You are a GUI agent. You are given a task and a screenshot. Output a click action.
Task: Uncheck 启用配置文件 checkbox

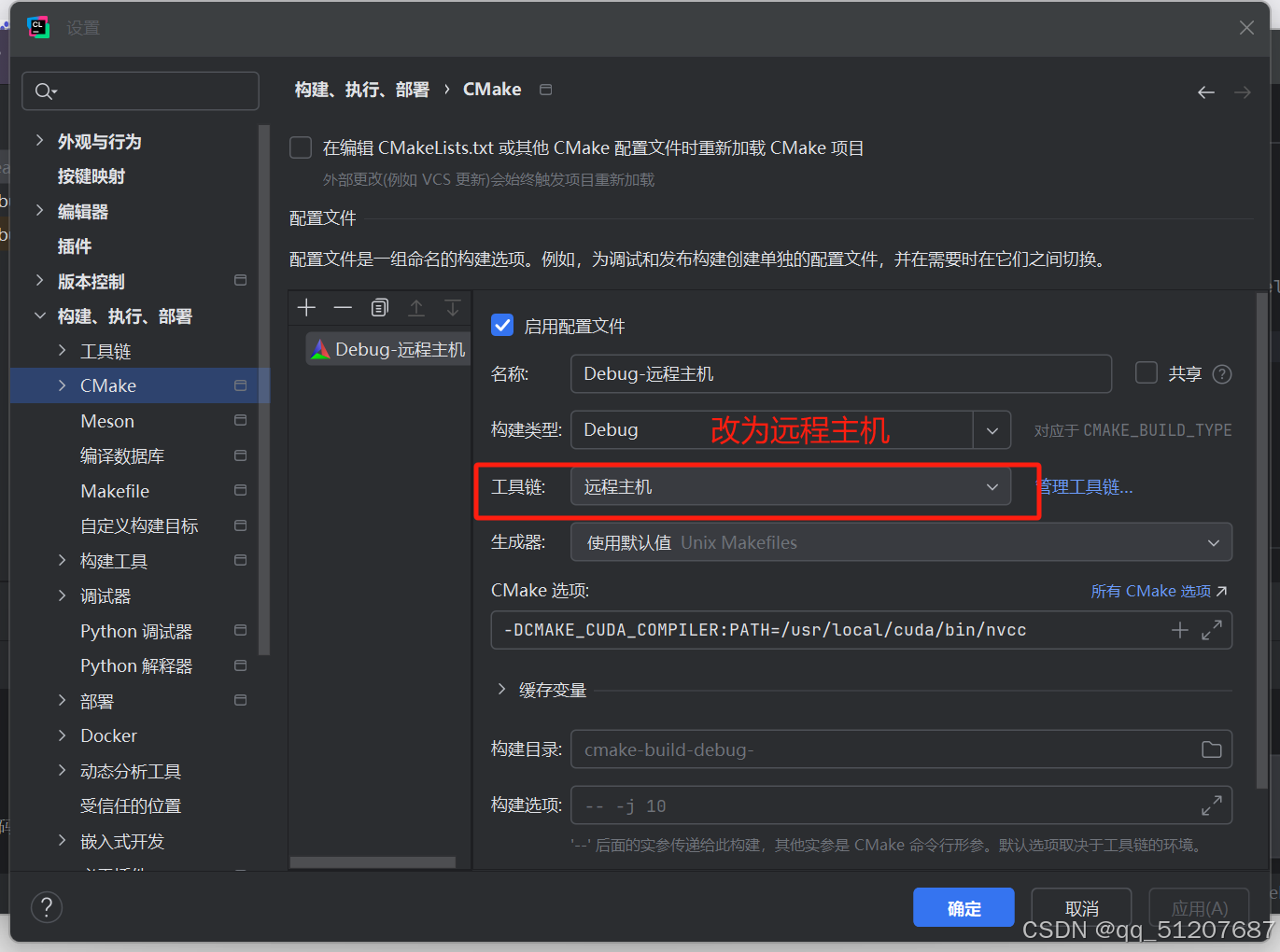[x=502, y=325]
